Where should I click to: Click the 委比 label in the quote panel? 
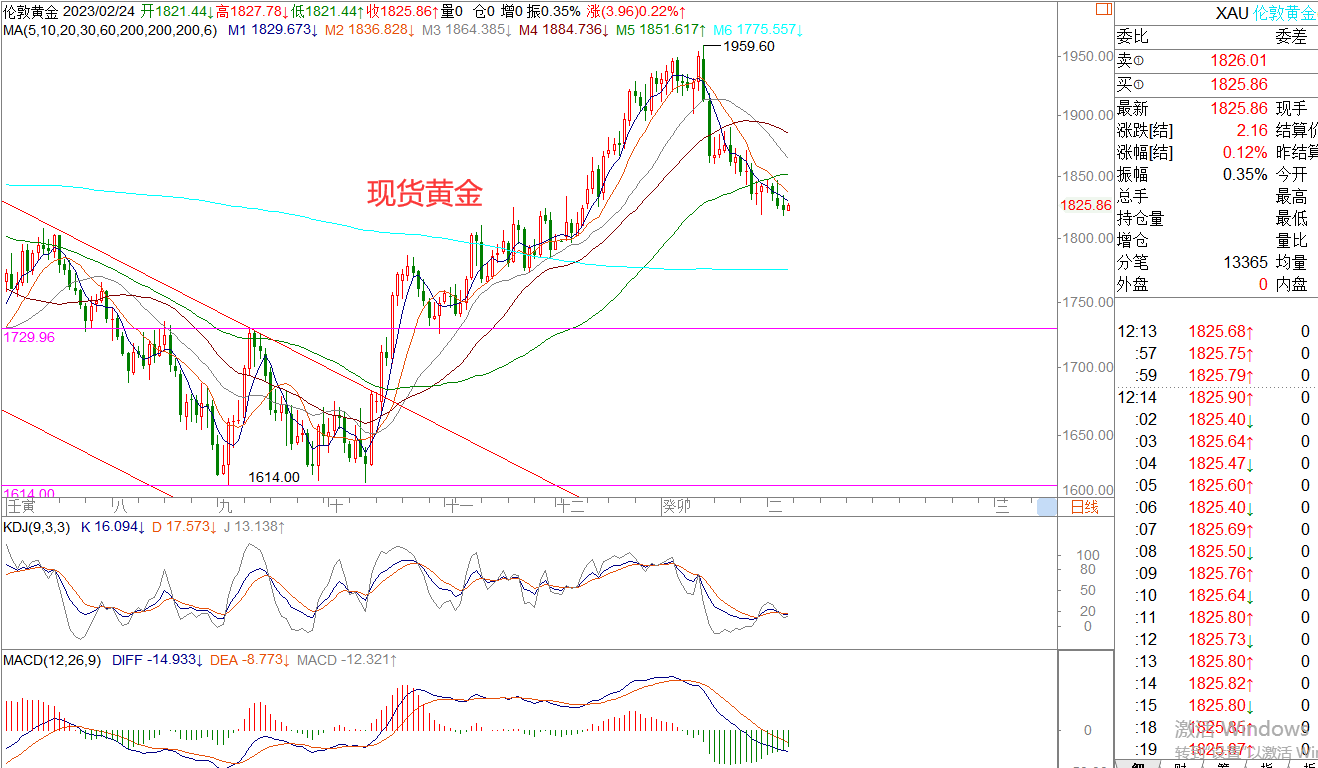pyautogui.click(x=1133, y=39)
